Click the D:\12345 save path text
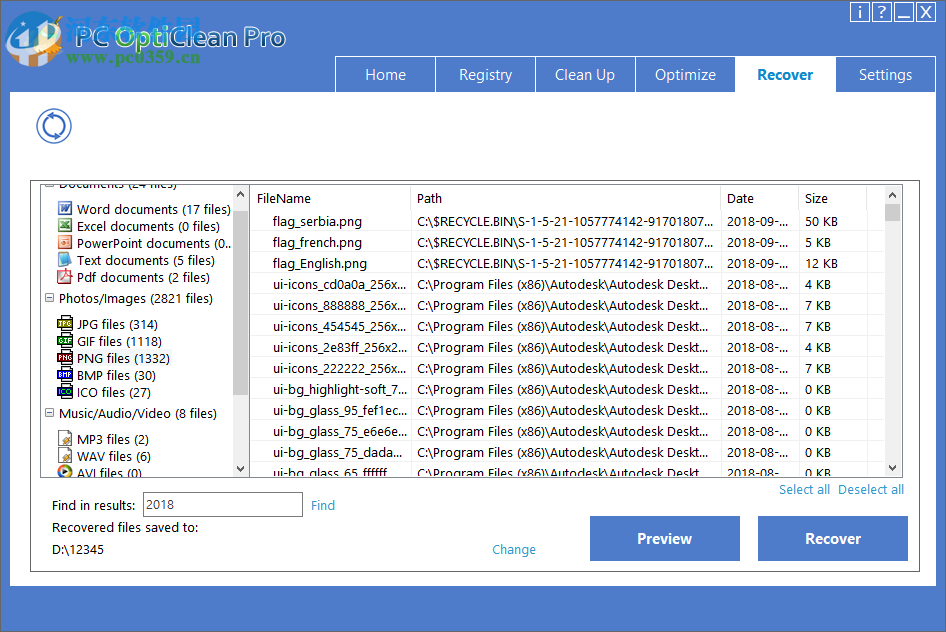The height and width of the screenshot is (632, 946). click(x=78, y=549)
